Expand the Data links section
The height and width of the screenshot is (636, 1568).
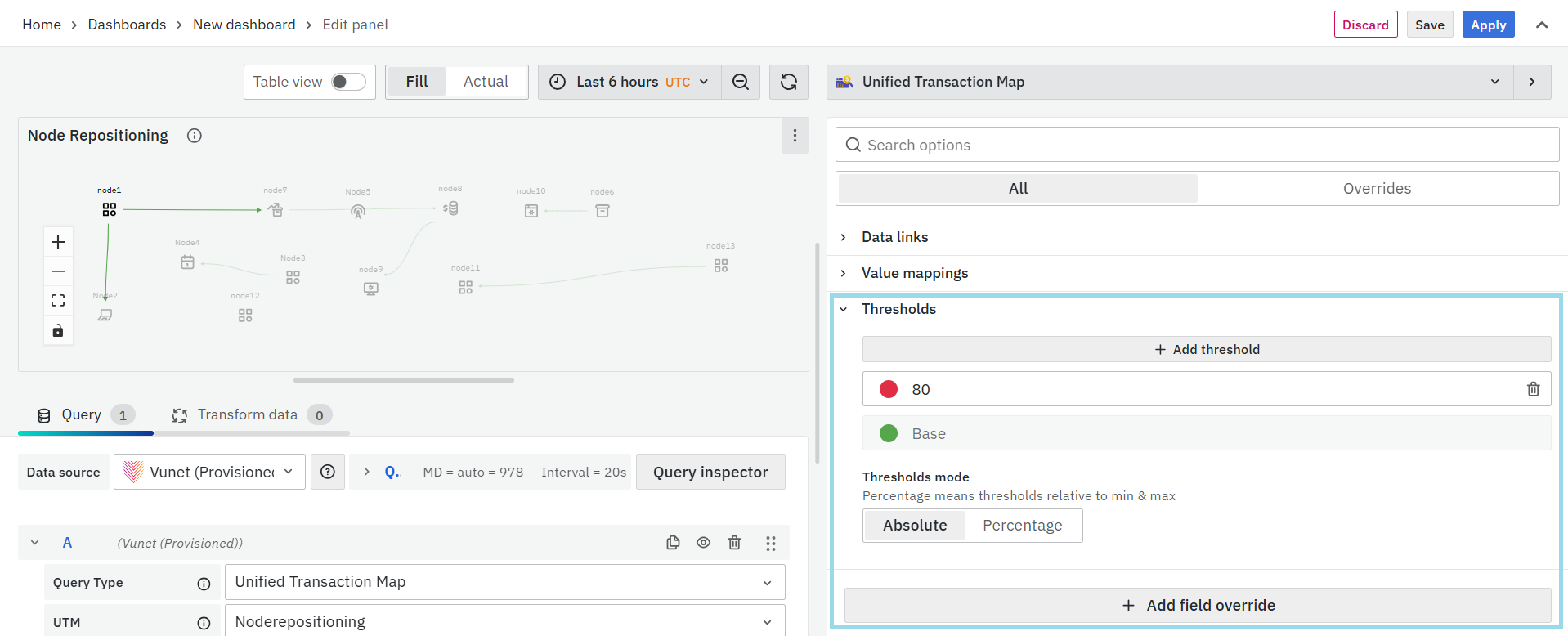tap(894, 237)
